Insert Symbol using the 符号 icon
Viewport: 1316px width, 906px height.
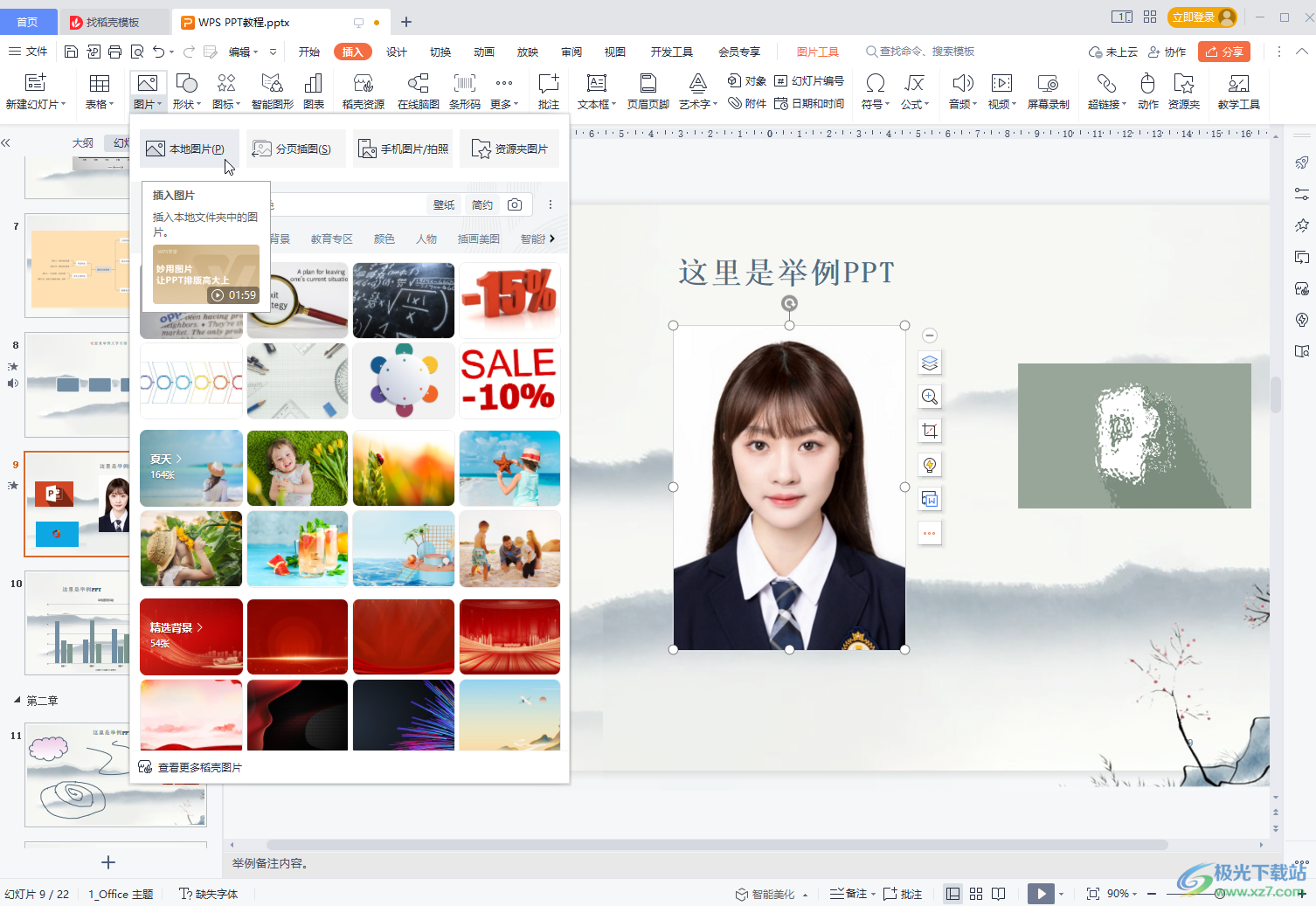point(875,83)
